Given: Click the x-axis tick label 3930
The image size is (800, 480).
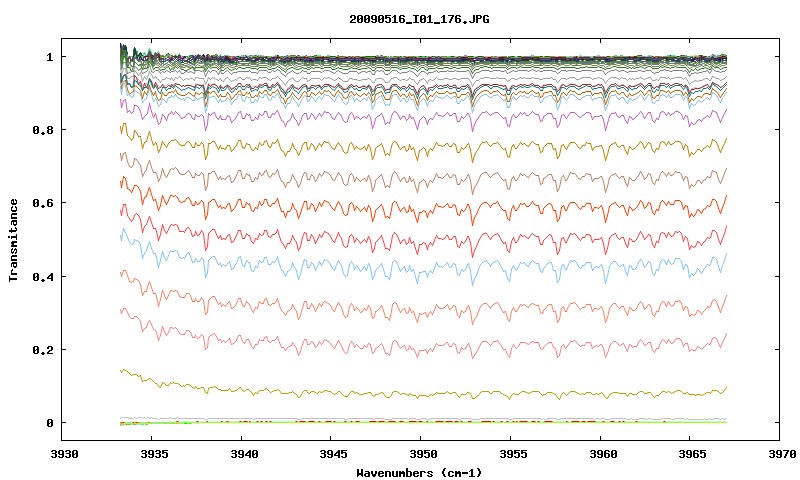Looking at the screenshot, I should (64, 453).
